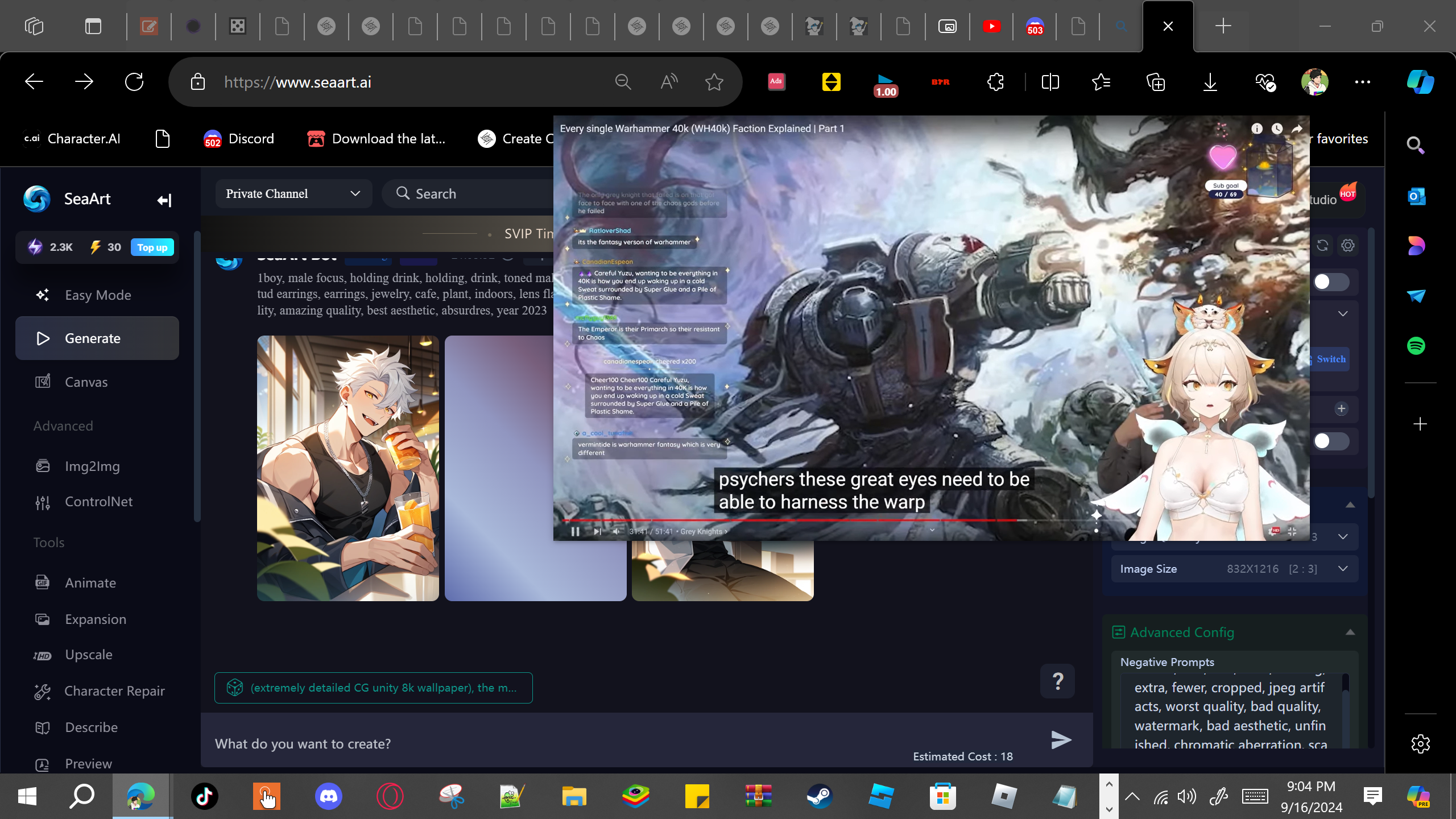Share the video using the arrow icon

coord(1297,129)
